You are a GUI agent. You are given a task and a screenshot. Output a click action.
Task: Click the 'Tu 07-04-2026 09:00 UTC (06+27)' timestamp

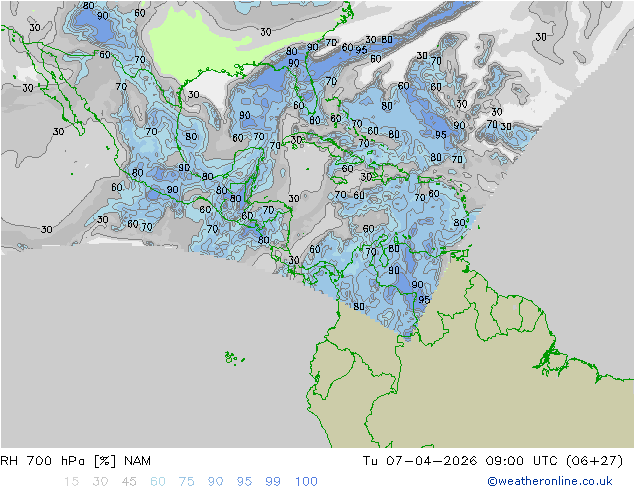[x=493, y=461]
